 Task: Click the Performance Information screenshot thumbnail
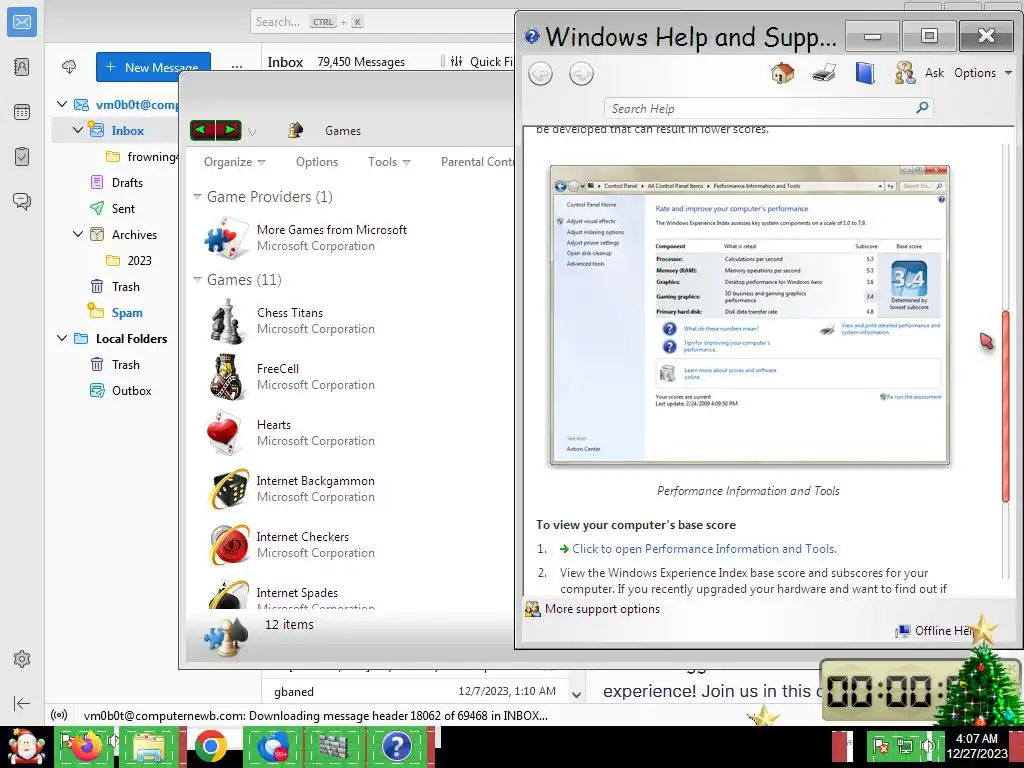tap(749, 315)
